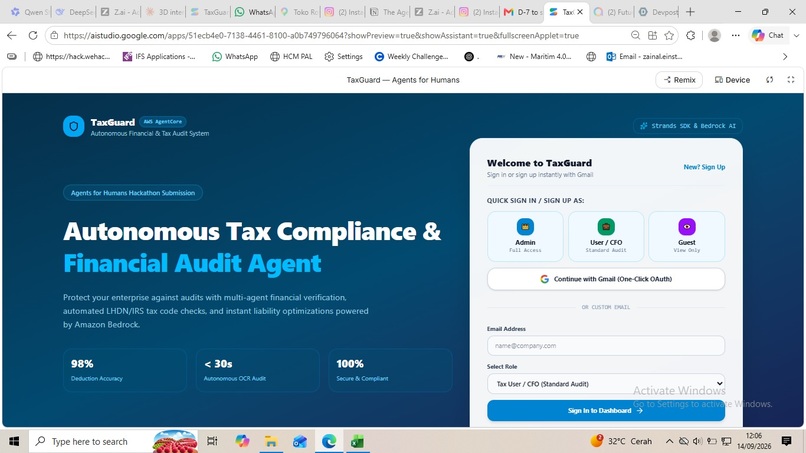
Task: Open the New - Maritim 4.0 bookmark
Action: [534, 57]
